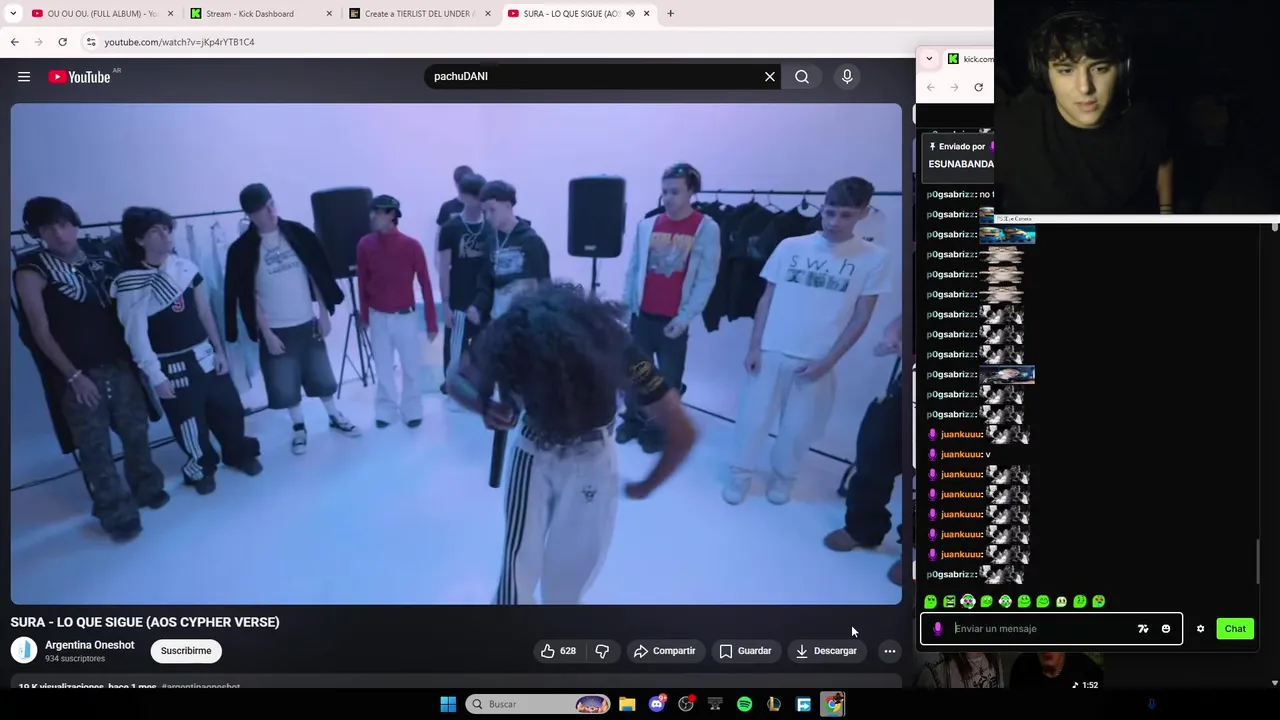The image size is (1280, 720).
Task: Pick the last heart-eyes green emote
Action: click(x=1099, y=602)
